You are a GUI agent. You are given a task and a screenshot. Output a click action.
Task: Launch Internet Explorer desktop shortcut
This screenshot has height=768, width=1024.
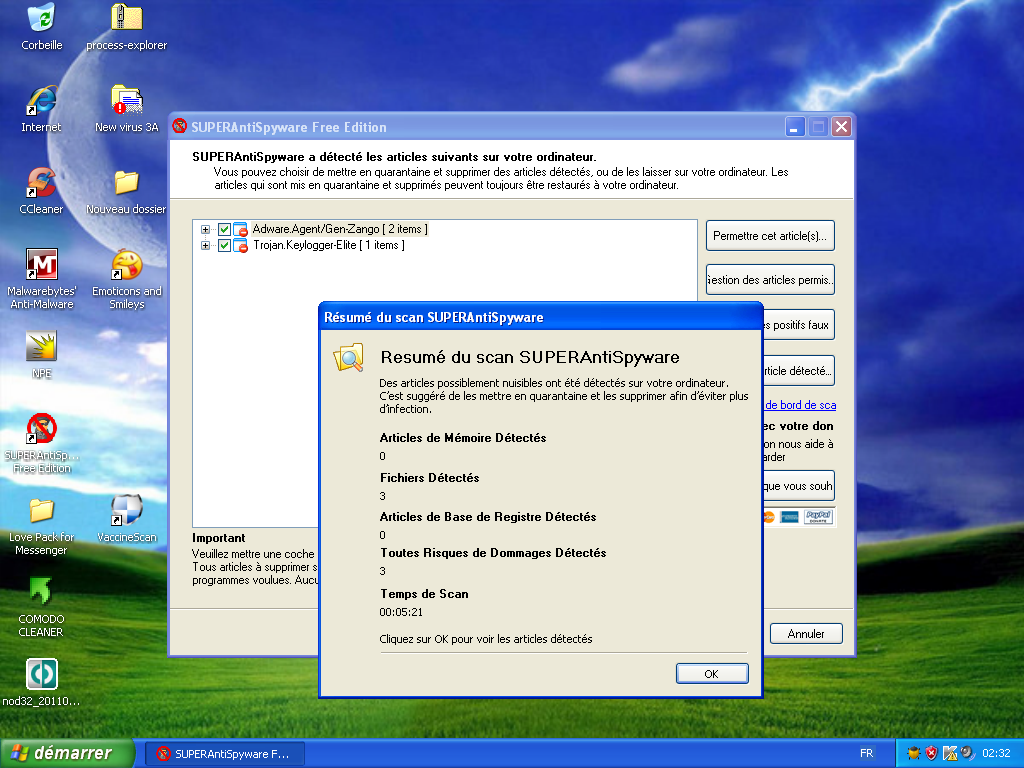point(42,101)
